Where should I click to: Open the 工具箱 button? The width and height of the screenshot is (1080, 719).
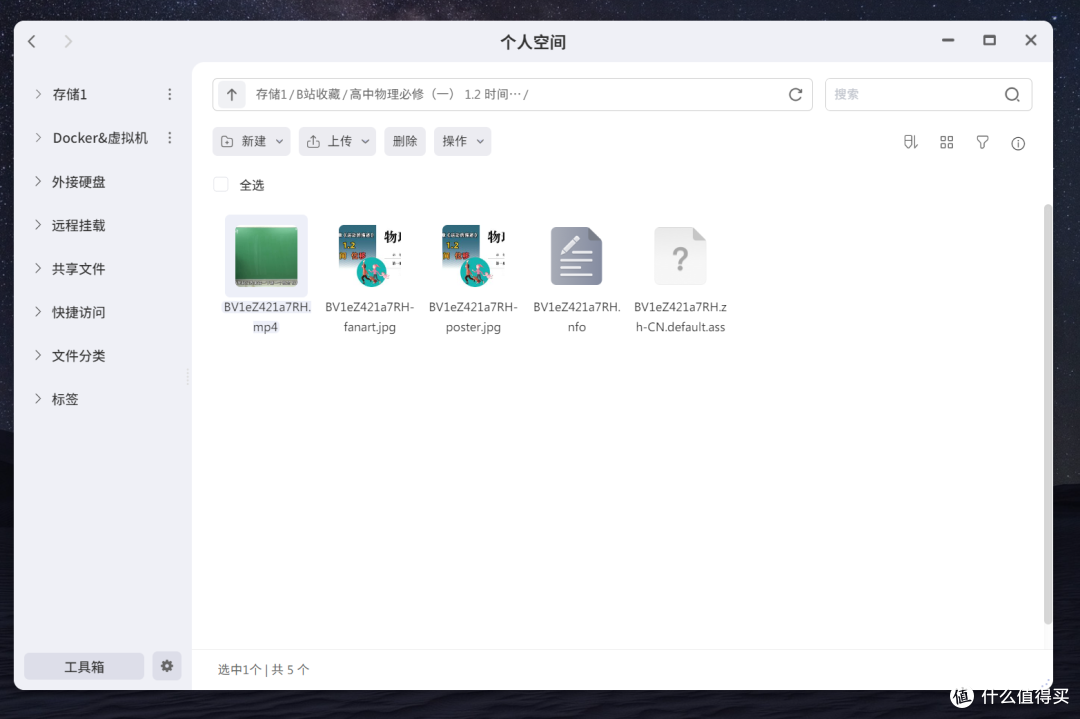tap(84, 666)
